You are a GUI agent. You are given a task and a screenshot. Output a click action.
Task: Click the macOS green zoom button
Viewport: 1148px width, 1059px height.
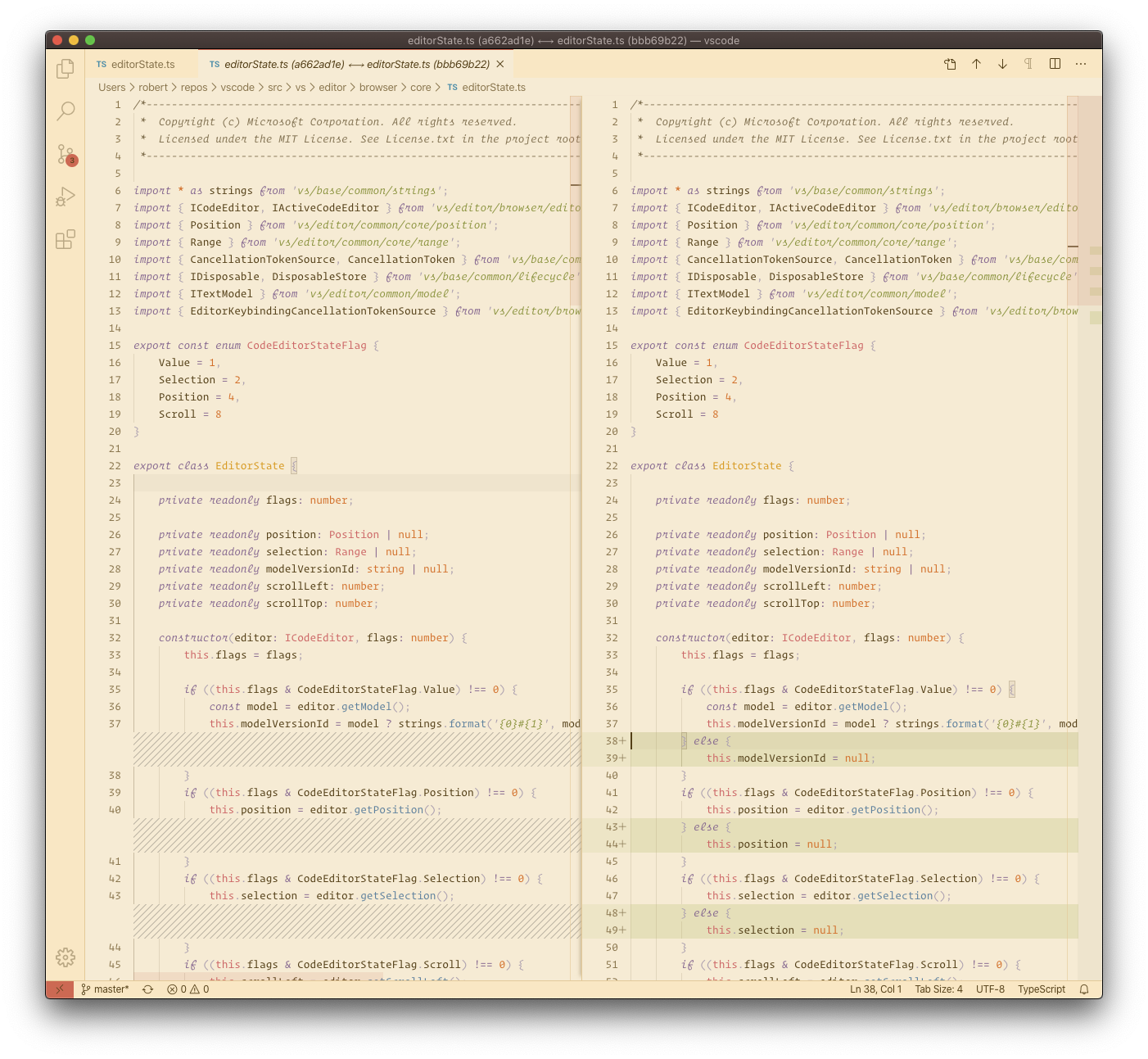tap(90, 39)
